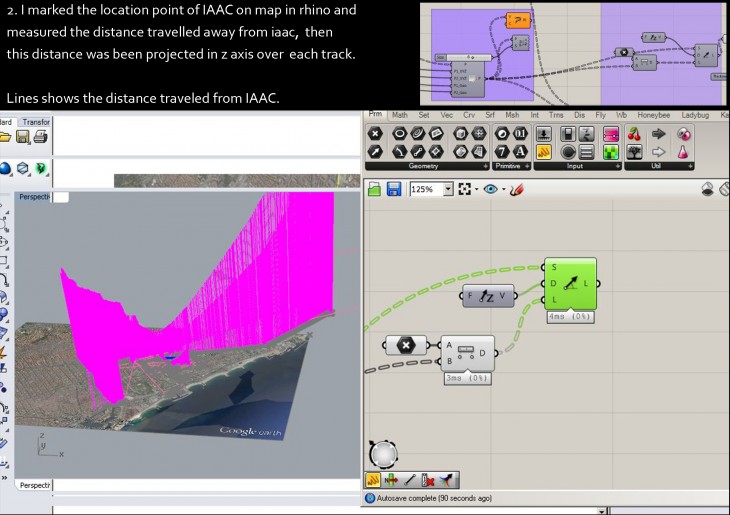Click the sketch brush icon in canvas toolbar

pyautogui.click(x=517, y=189)
